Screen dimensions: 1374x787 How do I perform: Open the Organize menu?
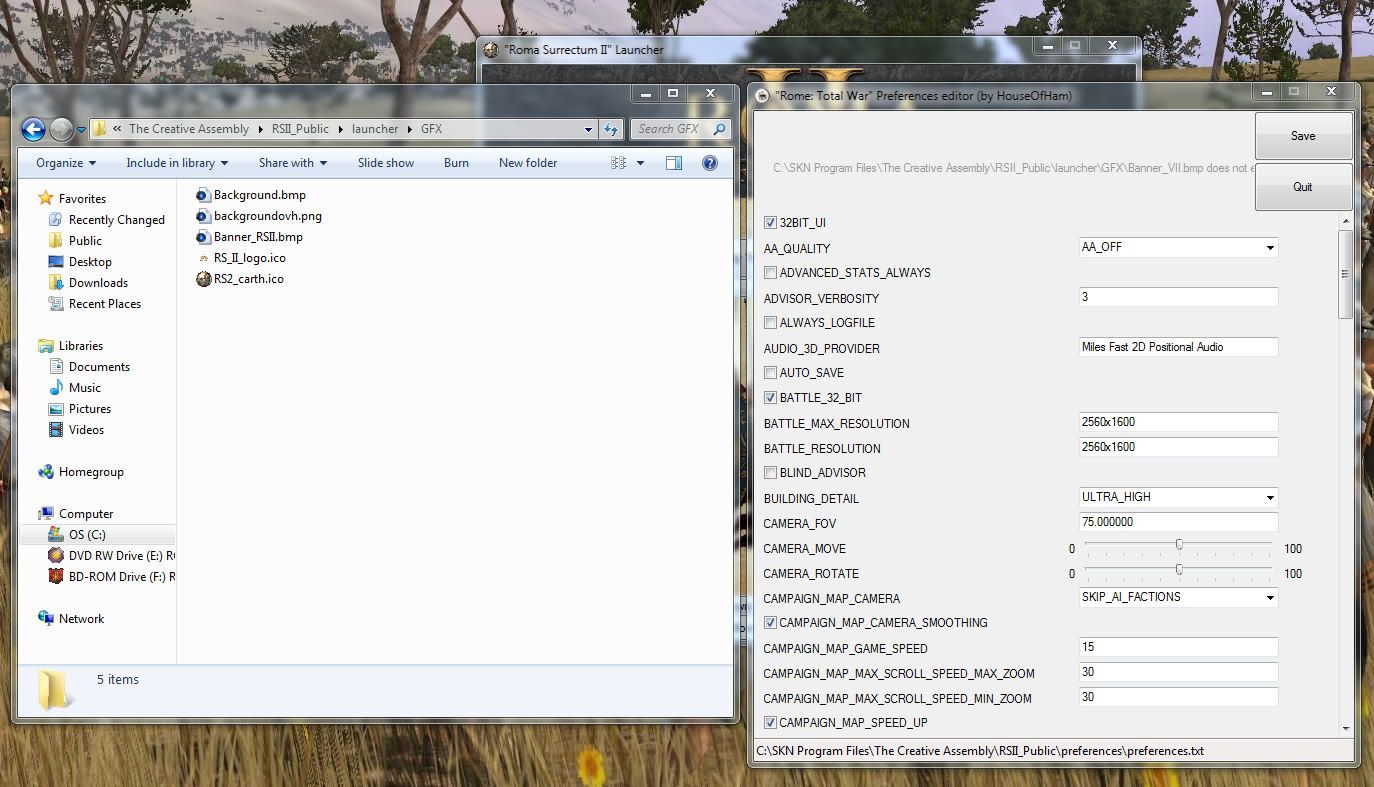[66, 163]
